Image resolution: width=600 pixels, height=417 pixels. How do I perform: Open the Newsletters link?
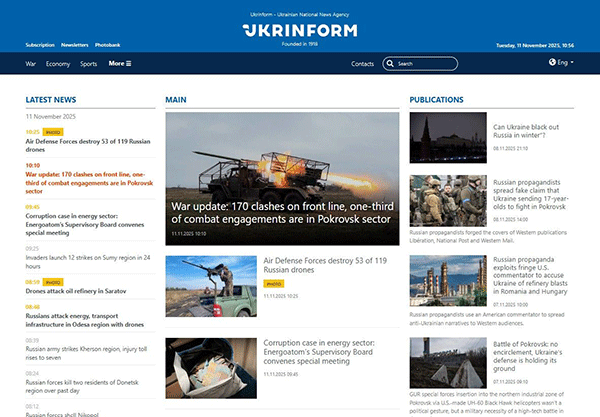coord(75,45)
